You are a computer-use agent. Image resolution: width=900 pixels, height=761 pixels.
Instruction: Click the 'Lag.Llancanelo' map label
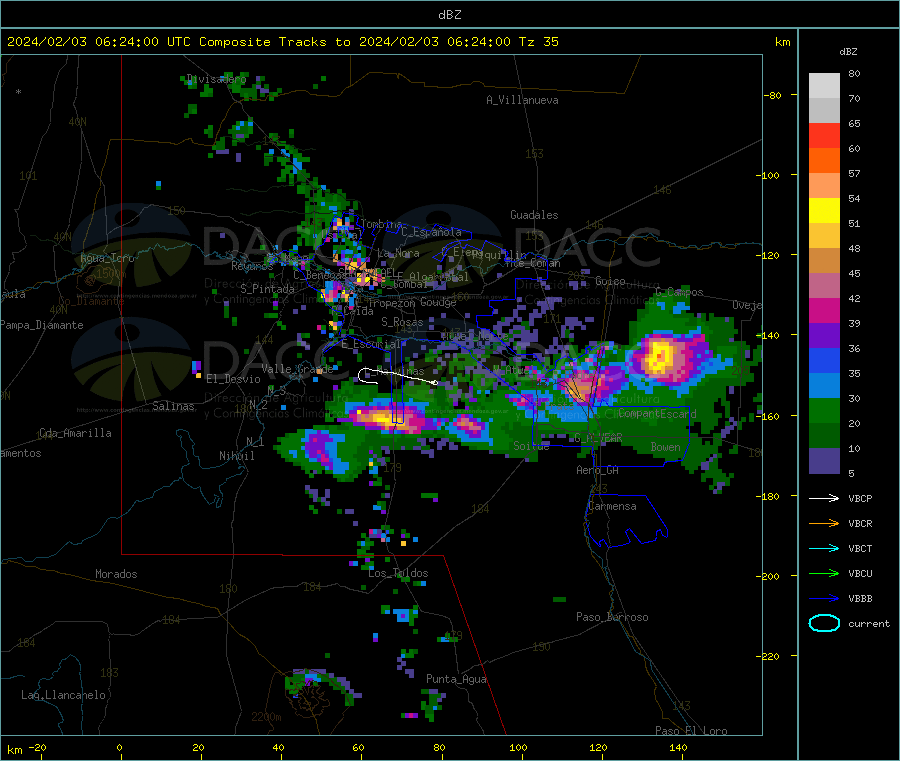pyautogui.click(x=63, y=695)
